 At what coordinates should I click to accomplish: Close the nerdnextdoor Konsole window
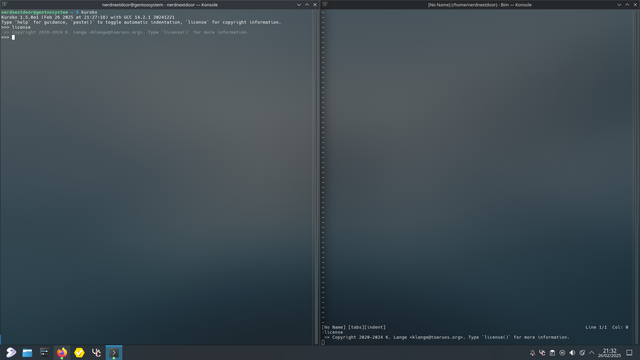point(315,5)
